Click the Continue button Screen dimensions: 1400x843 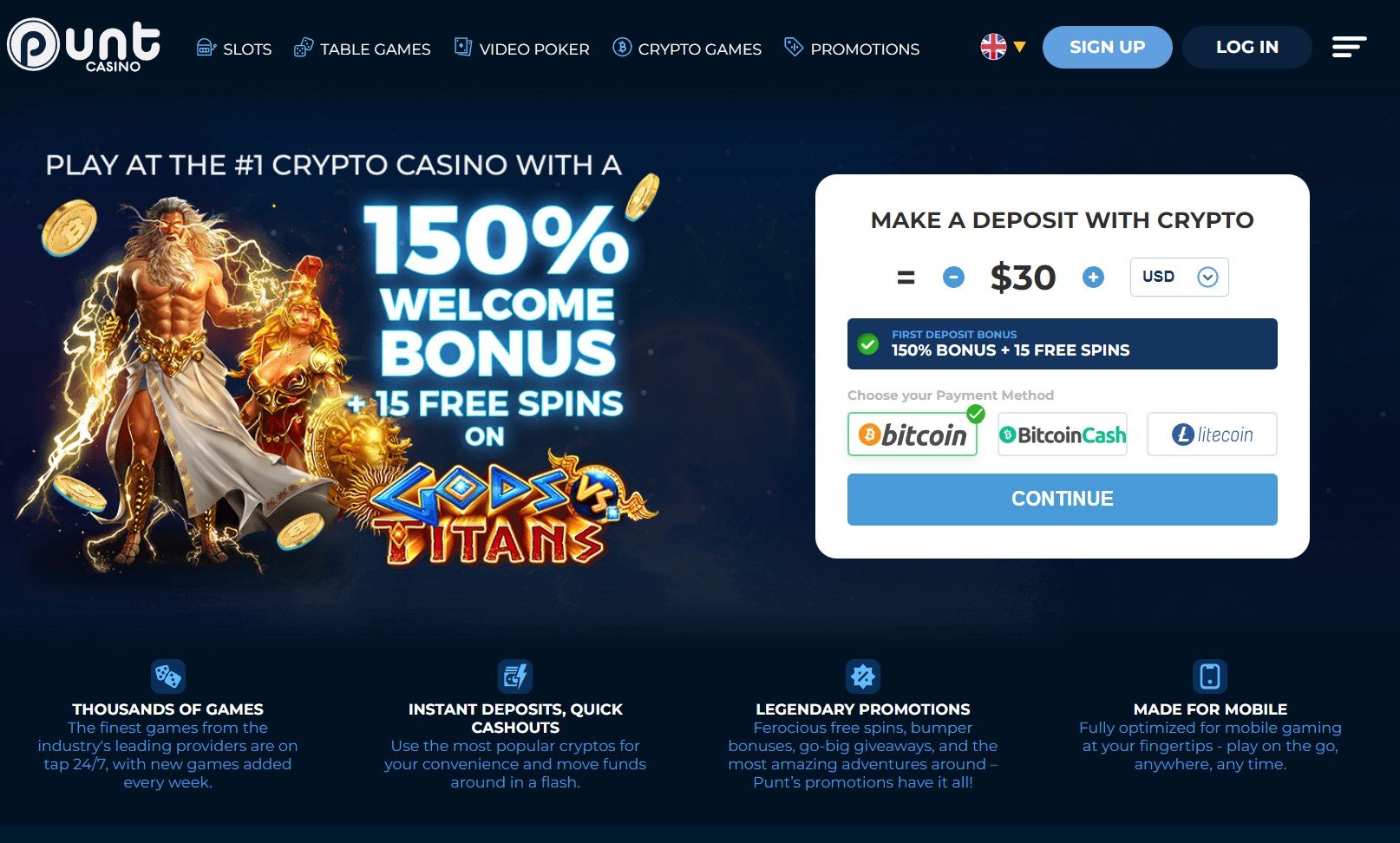[x=1063, y=500]
